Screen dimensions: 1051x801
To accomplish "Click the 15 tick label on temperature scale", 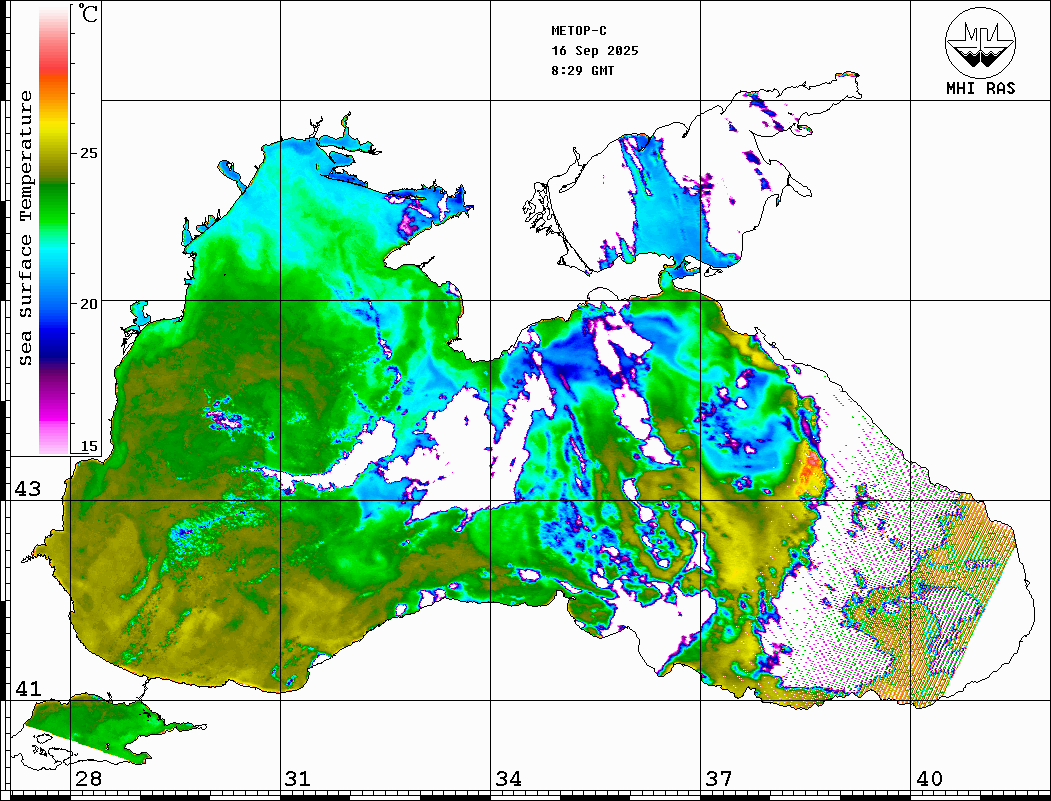I will 89,446.
